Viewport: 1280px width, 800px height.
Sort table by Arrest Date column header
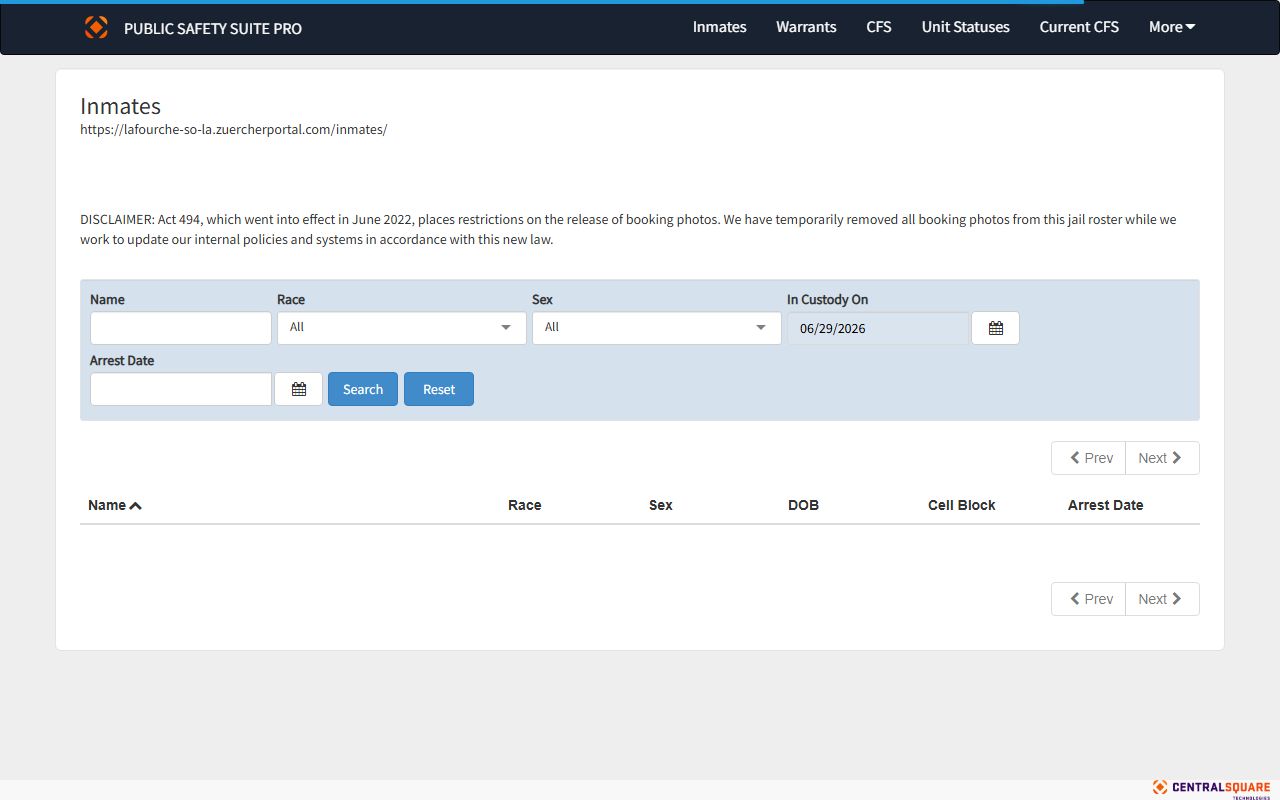tap(1106, 505)
